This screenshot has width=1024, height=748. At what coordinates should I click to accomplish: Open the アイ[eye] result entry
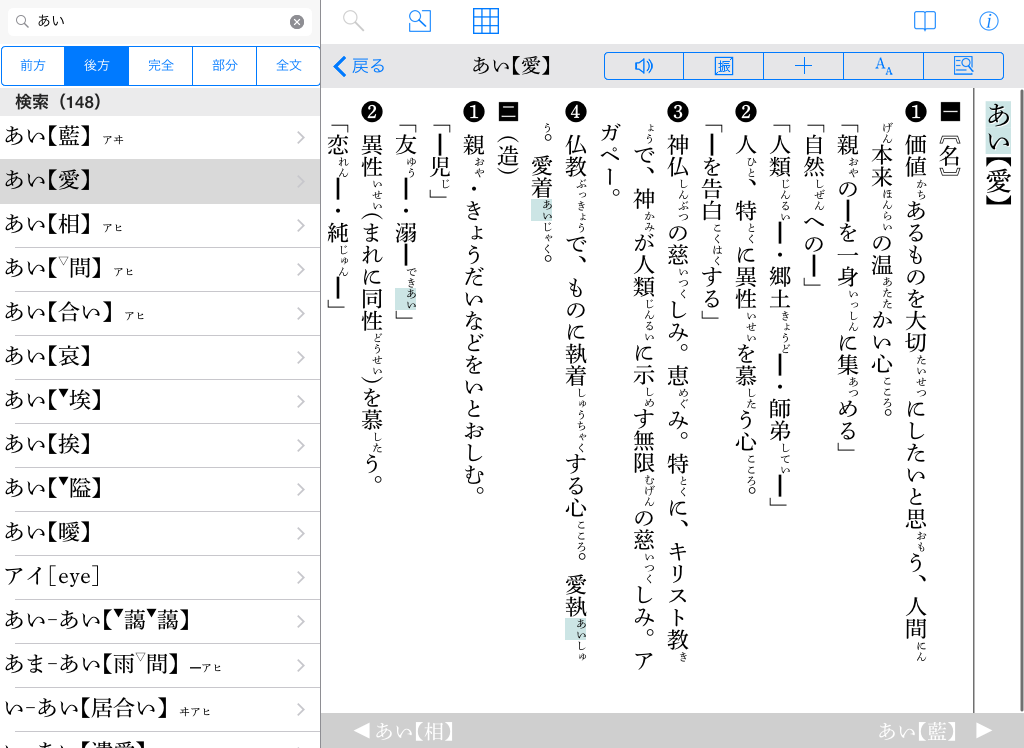point(160,576)
